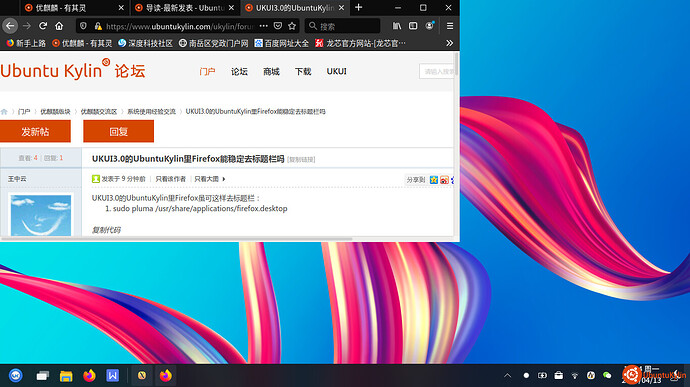Open the 下载 navigation item

tap(303, 71)
